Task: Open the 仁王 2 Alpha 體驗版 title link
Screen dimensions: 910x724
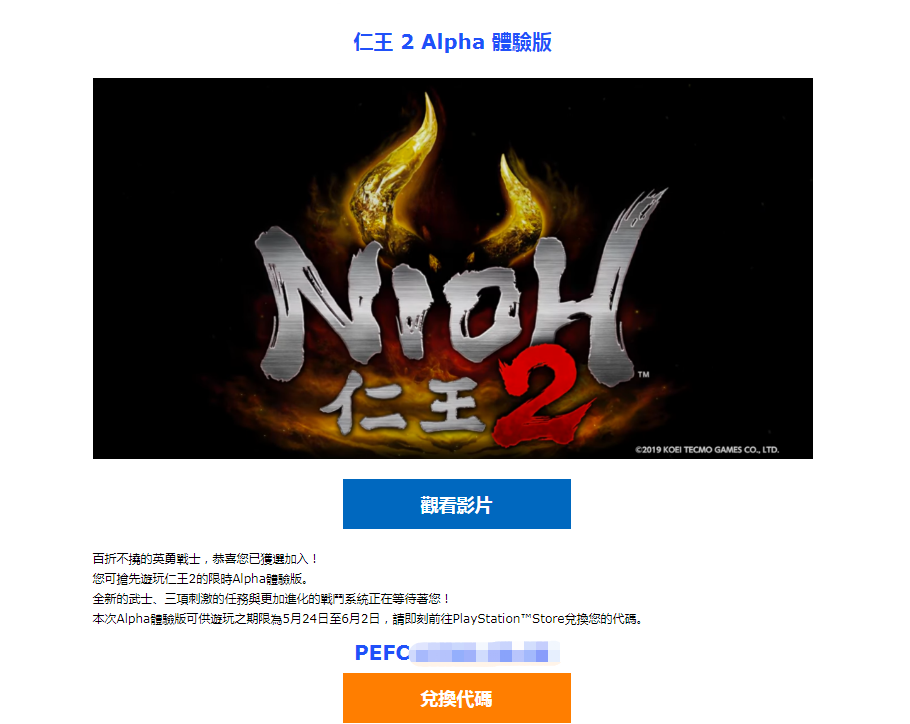Action: (x=453, y=42)
